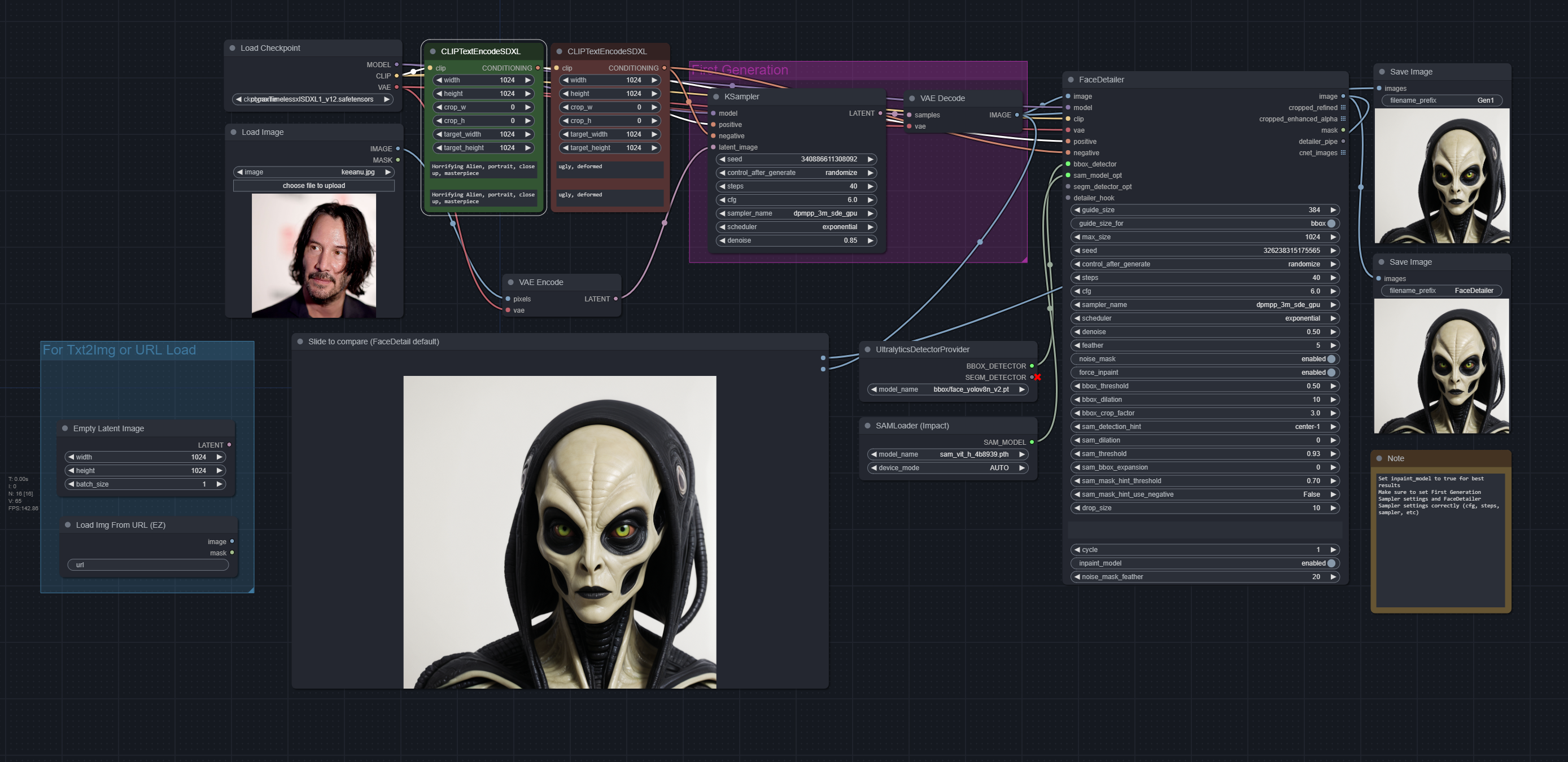The width and height of the screenshot is (1568, 762).
Task: Toggle force_inpaint in FaceDetailer
Action: 1331,373
